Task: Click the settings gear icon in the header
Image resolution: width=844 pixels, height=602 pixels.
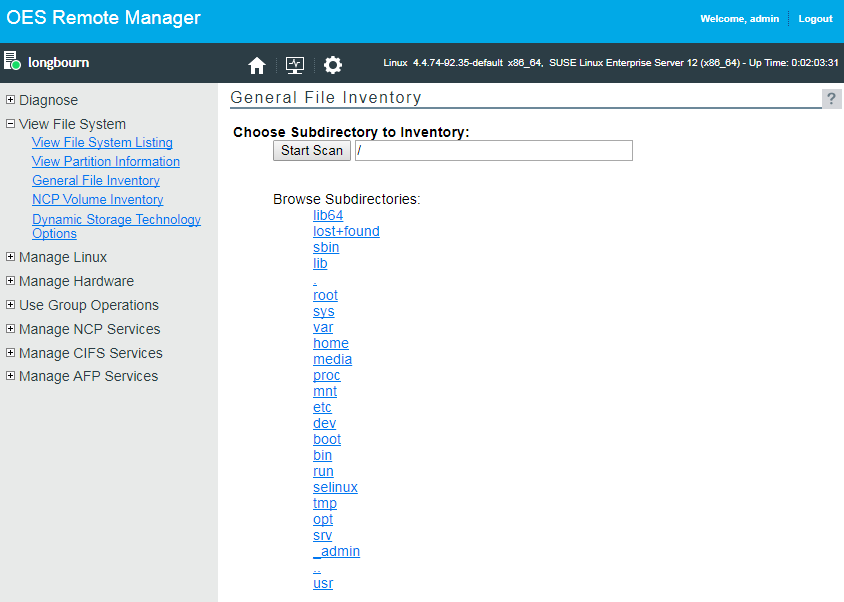Action: point(333,64)
